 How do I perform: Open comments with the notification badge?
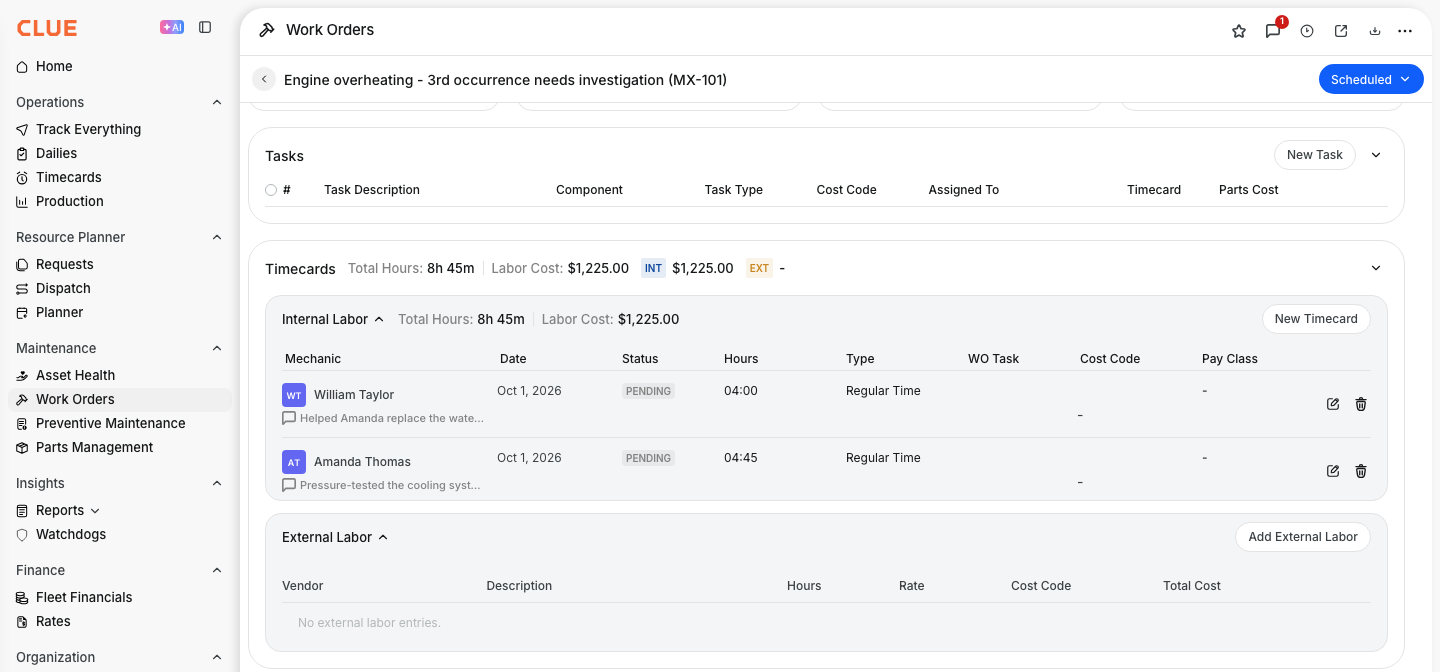point(1273,31)
